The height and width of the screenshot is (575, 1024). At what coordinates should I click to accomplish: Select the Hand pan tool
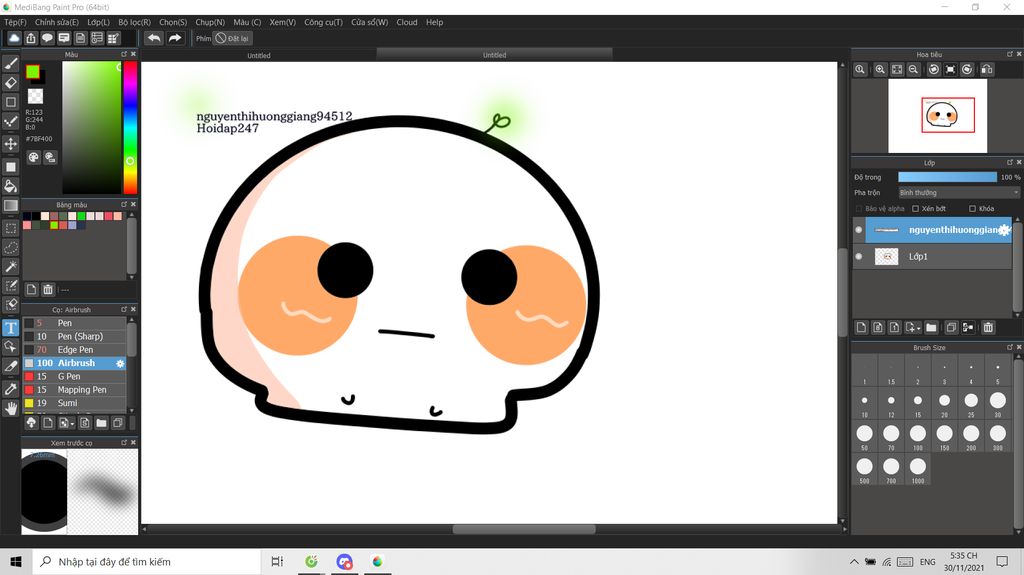click(x=10, y=408)
